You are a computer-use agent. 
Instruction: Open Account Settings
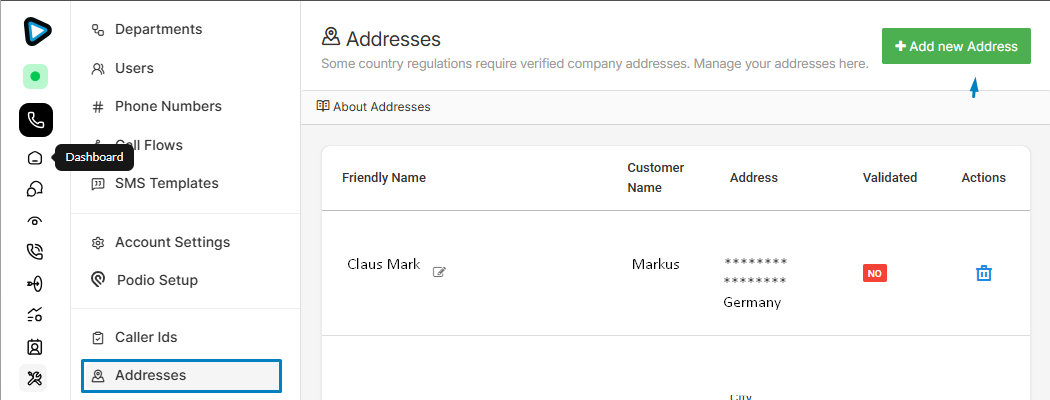coord(172,242)
